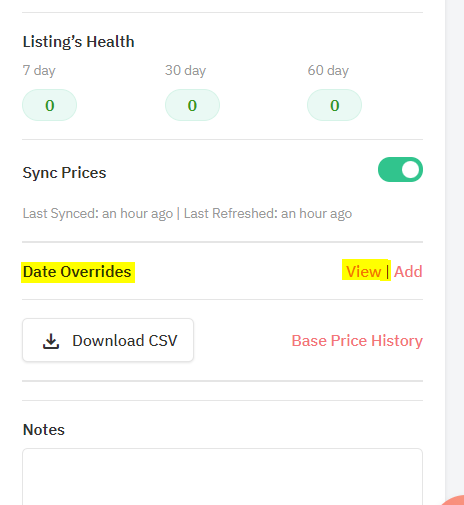
Task: Disable the Sync Prices toggle
Action: point(400,170)
